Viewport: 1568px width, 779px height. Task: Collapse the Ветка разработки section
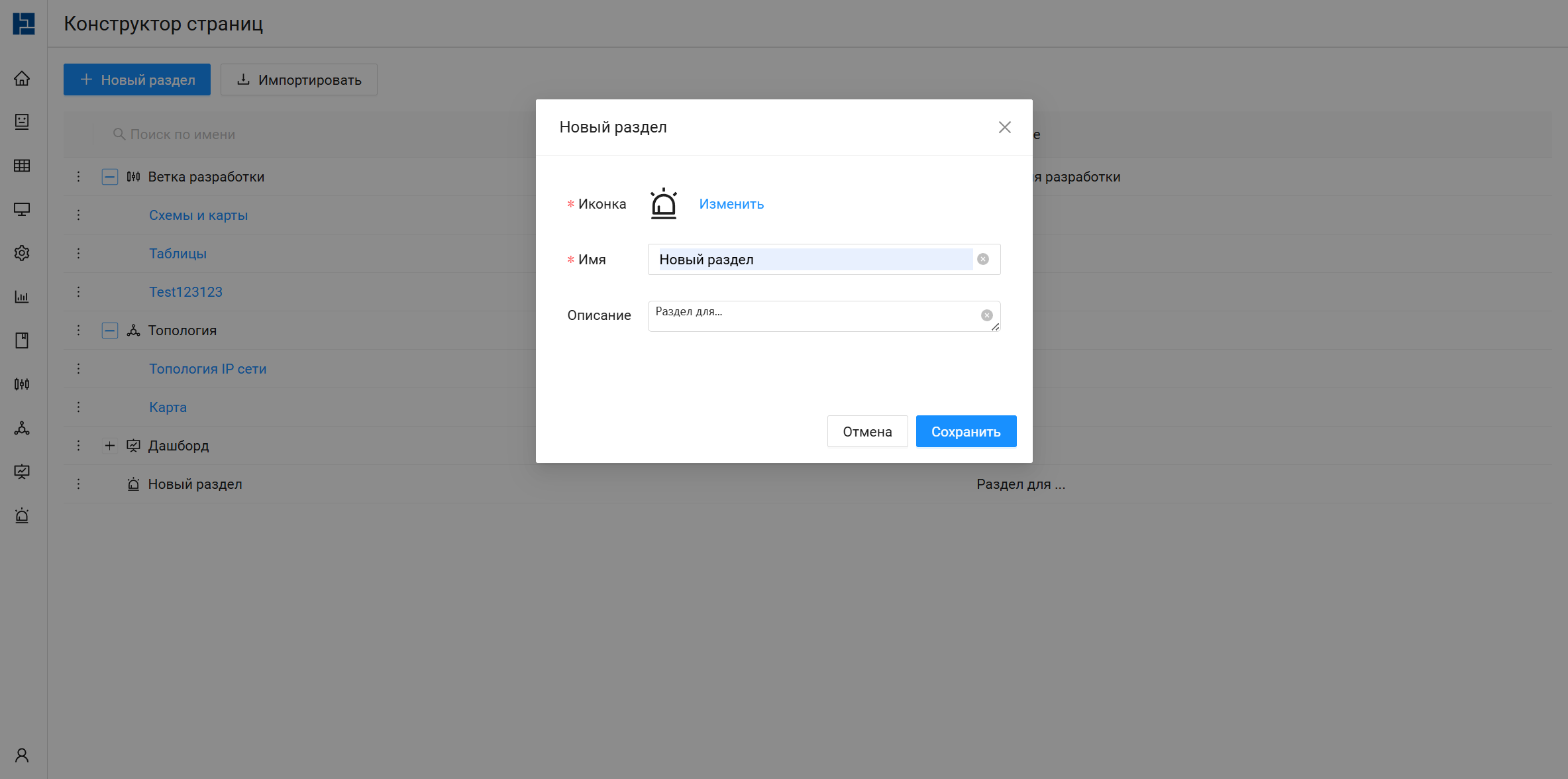click(x=110, y=177)
